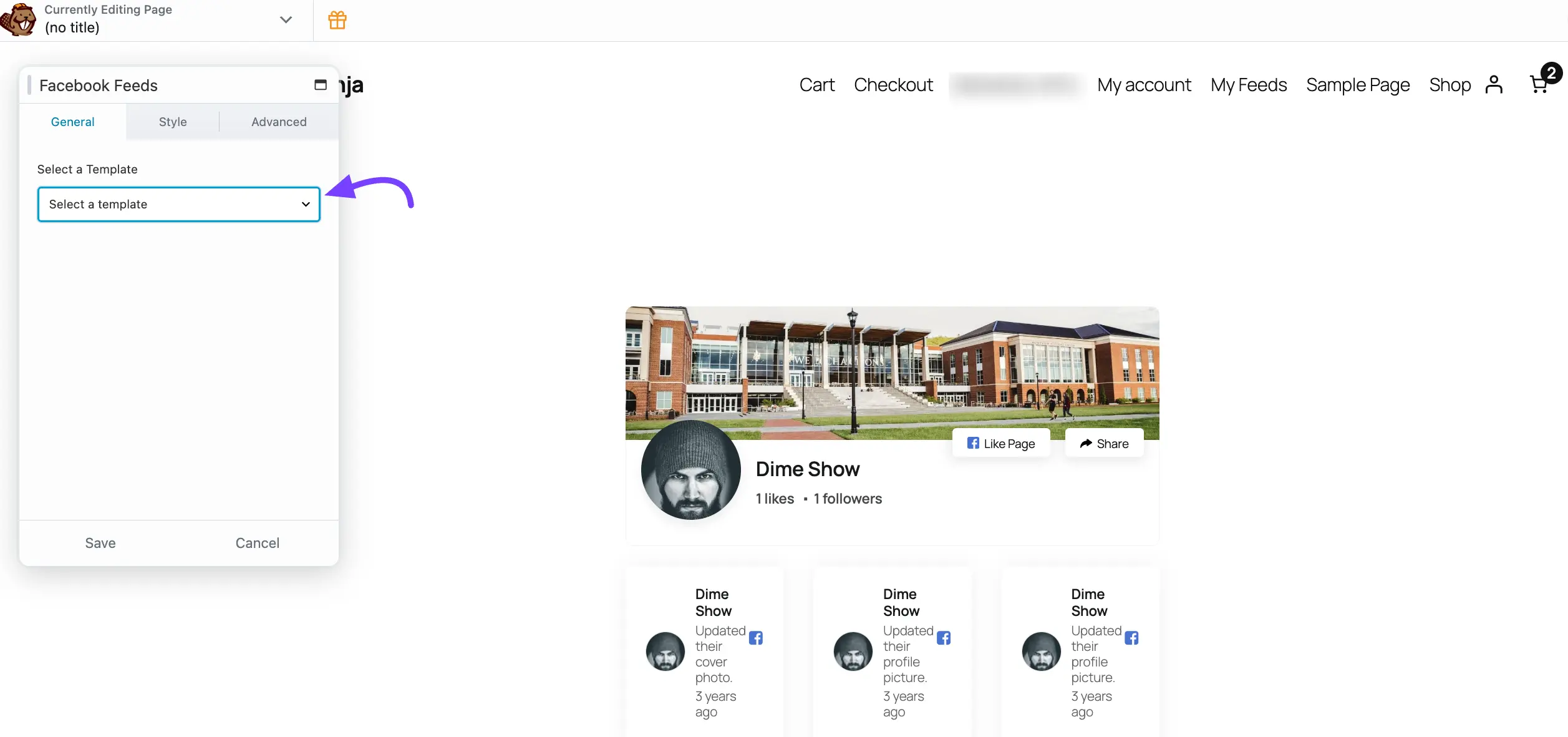Select the General tab
1568x737 pixels.
(72, 122)
